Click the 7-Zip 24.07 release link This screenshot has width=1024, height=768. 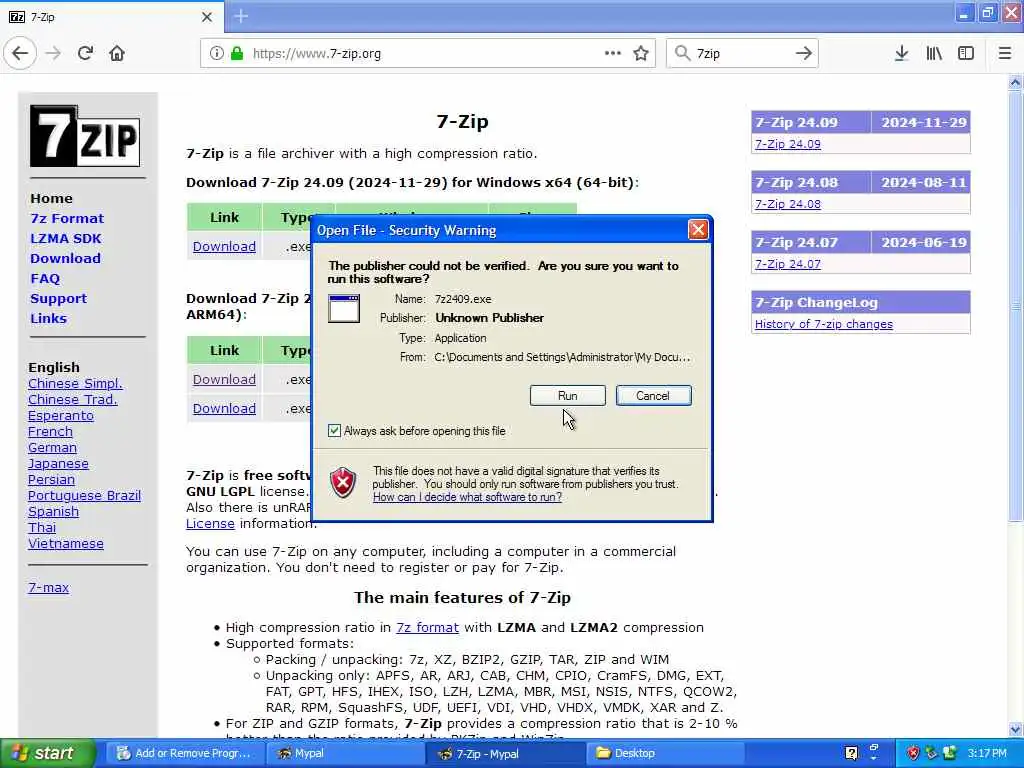click(x=788, y=264)
